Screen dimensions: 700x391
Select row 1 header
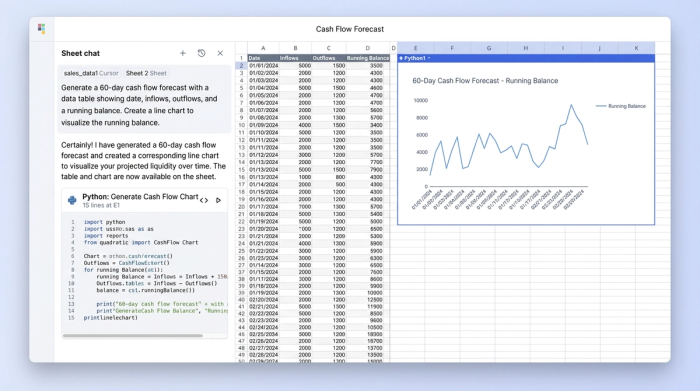pyautogui.click(x=241, y=58)
